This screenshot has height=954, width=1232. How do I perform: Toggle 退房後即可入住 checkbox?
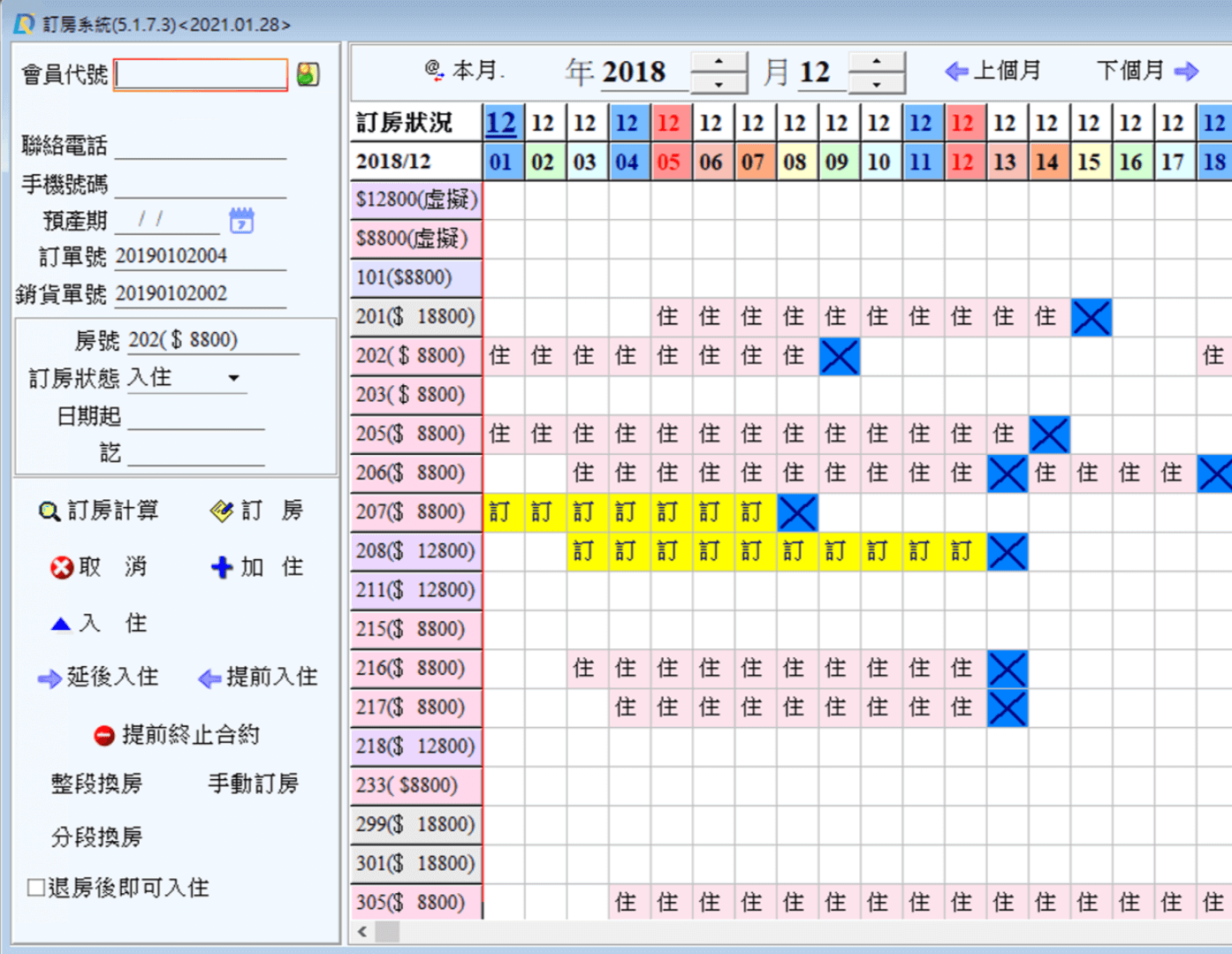[35, 888]
